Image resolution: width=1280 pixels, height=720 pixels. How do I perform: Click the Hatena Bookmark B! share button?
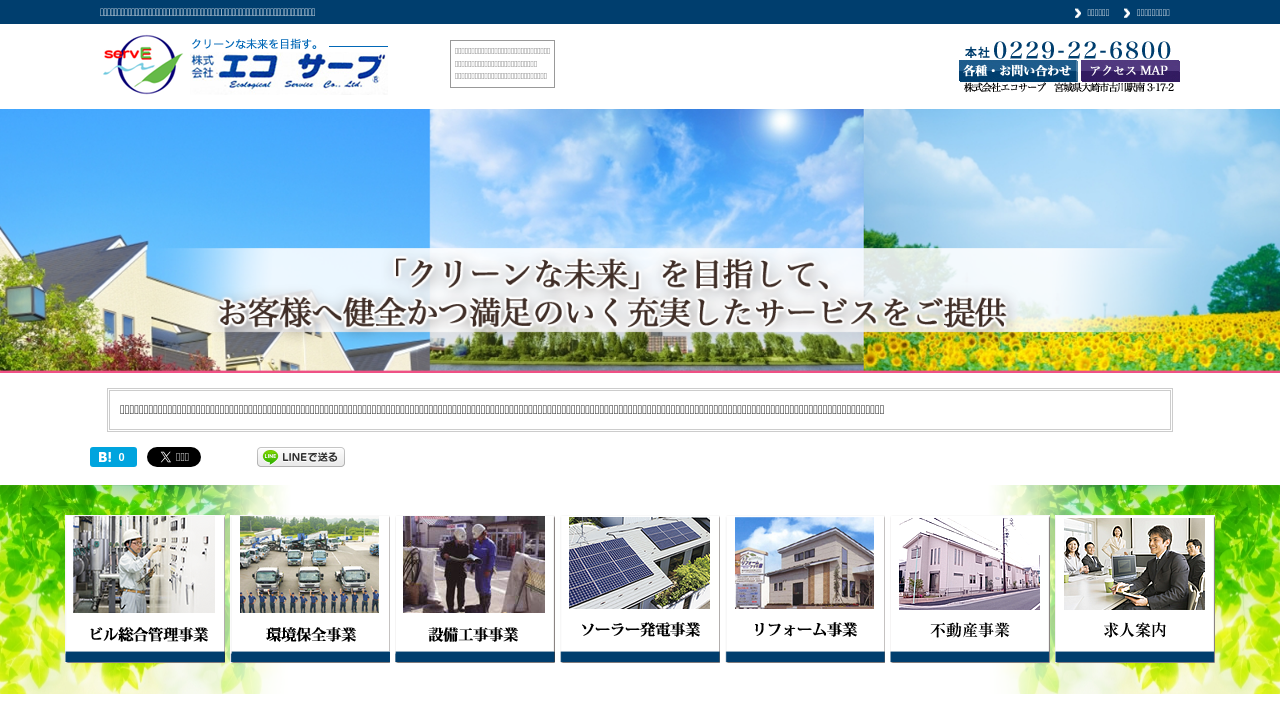click(113, 457)
